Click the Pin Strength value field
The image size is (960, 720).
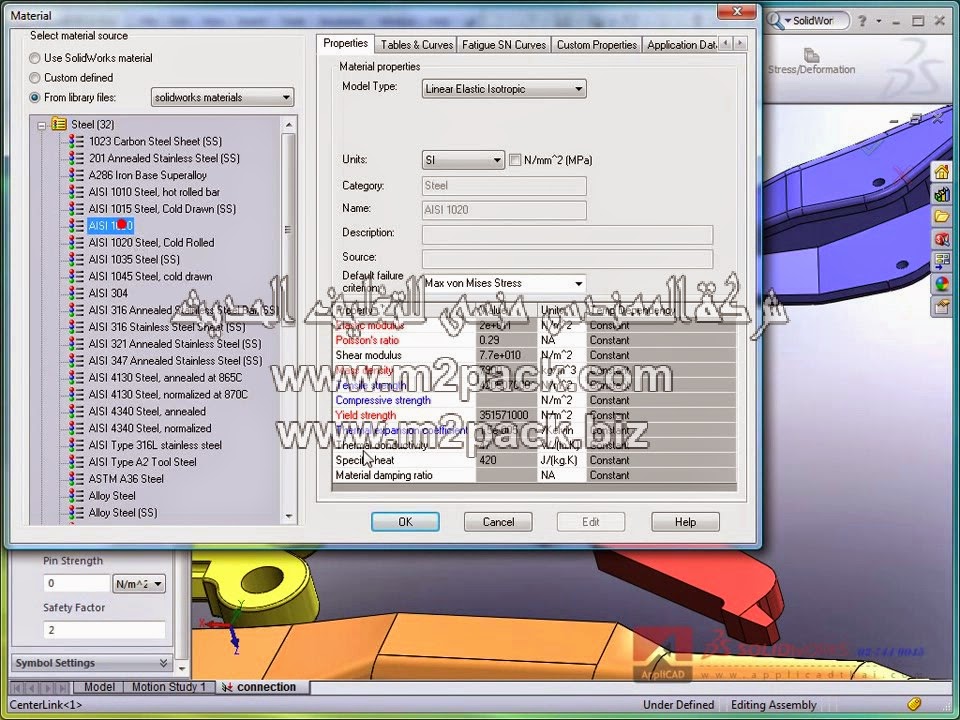click(x=77, y=583)
